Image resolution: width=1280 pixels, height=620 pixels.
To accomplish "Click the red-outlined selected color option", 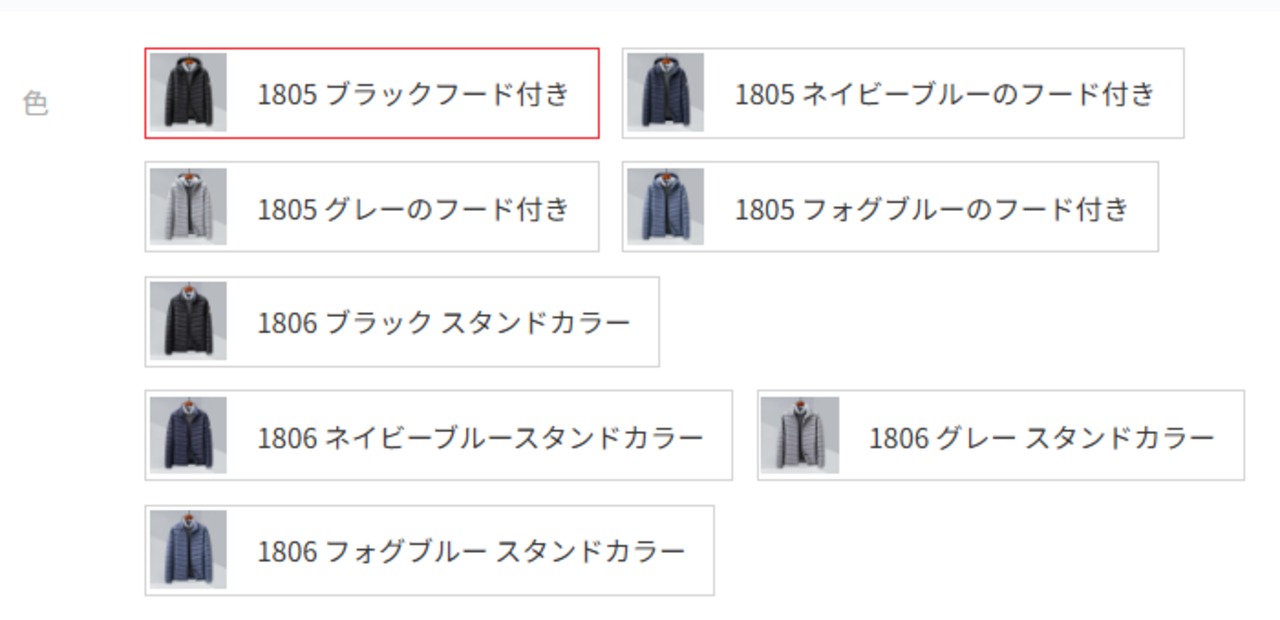I will (372, 93).
